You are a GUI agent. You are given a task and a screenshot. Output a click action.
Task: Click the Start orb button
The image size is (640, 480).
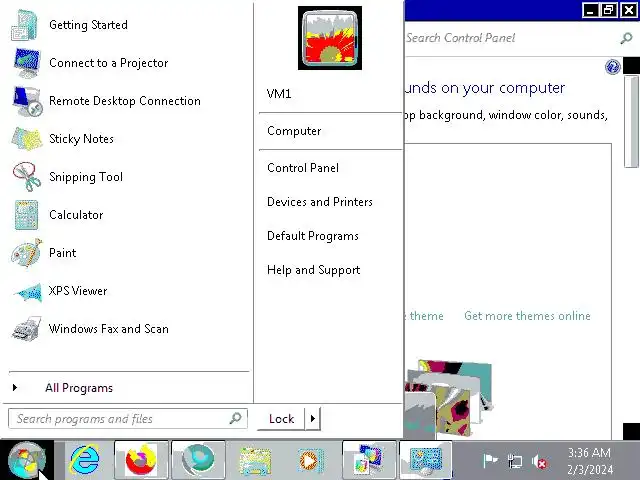tap(27, 460)
